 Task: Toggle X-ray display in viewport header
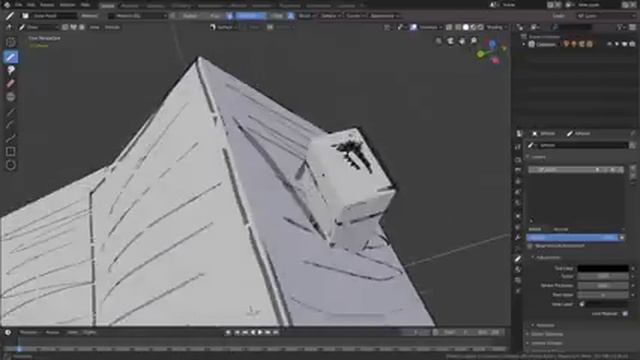tap(449, 27)
